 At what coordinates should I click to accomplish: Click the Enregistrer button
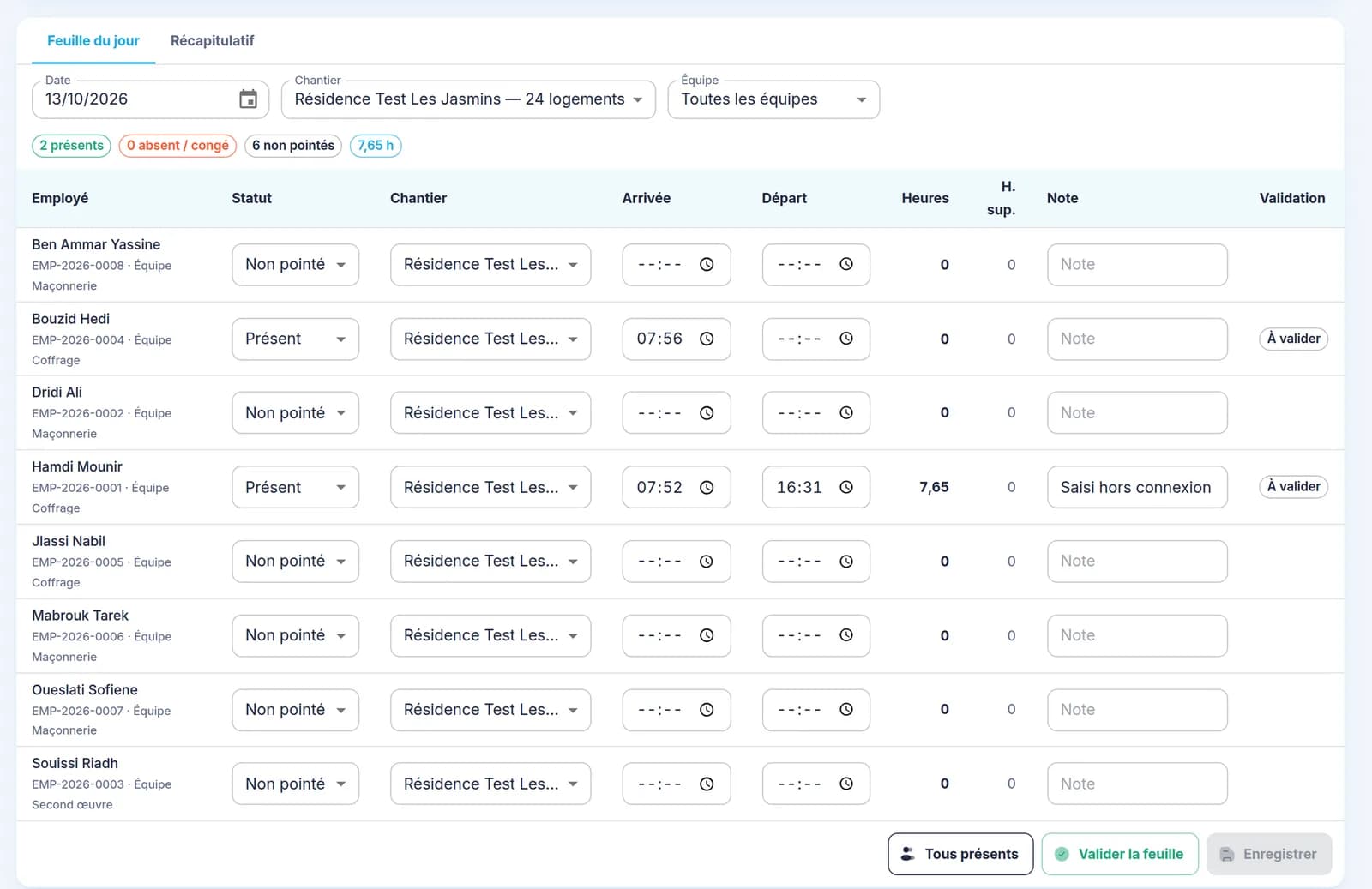coord(1269,854)
